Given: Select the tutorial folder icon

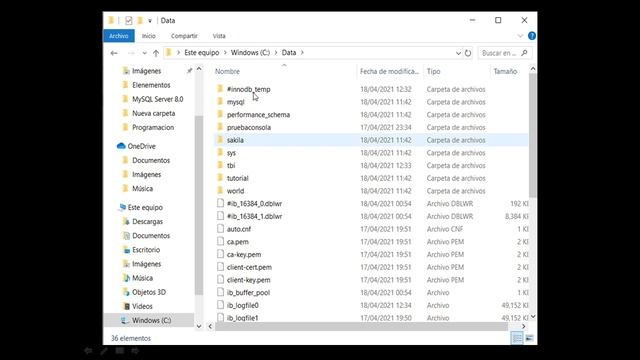Looking at the screenshot, I should tap(220, 178).
